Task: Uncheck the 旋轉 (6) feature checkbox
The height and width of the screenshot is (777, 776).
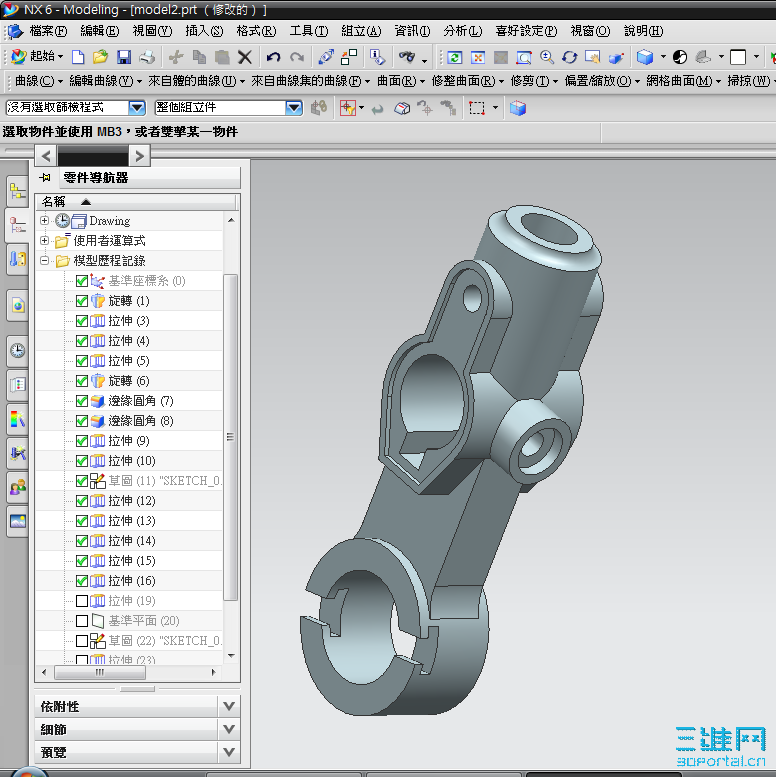Action: coord(82,381)
